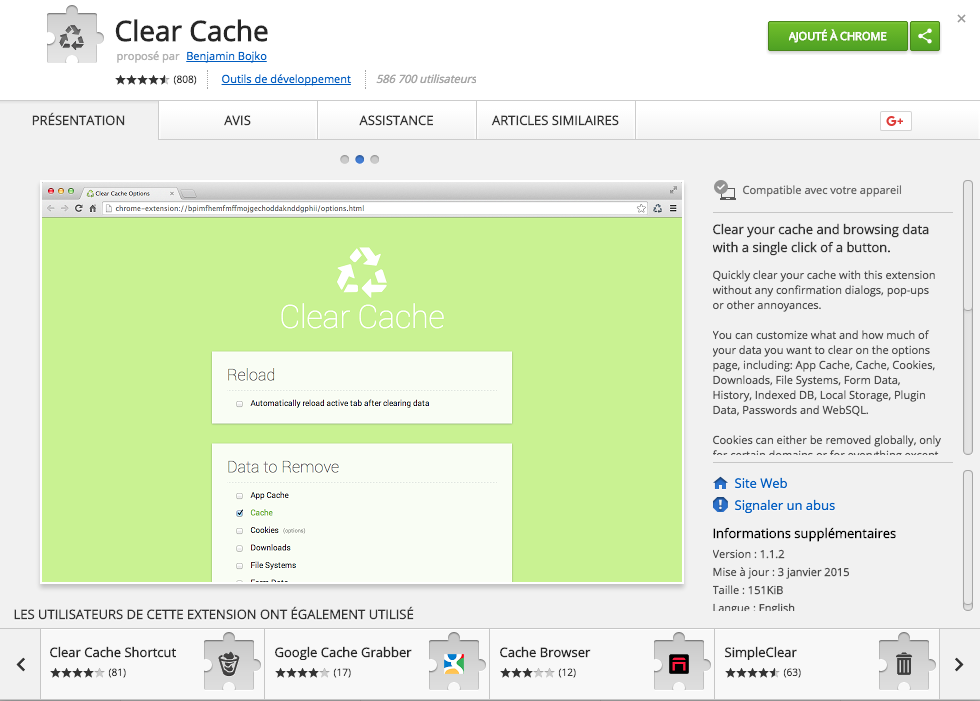Viewport: 980px width, 701px height.
Task: Switch to the AVIS tab
Action: click(238, 121)
